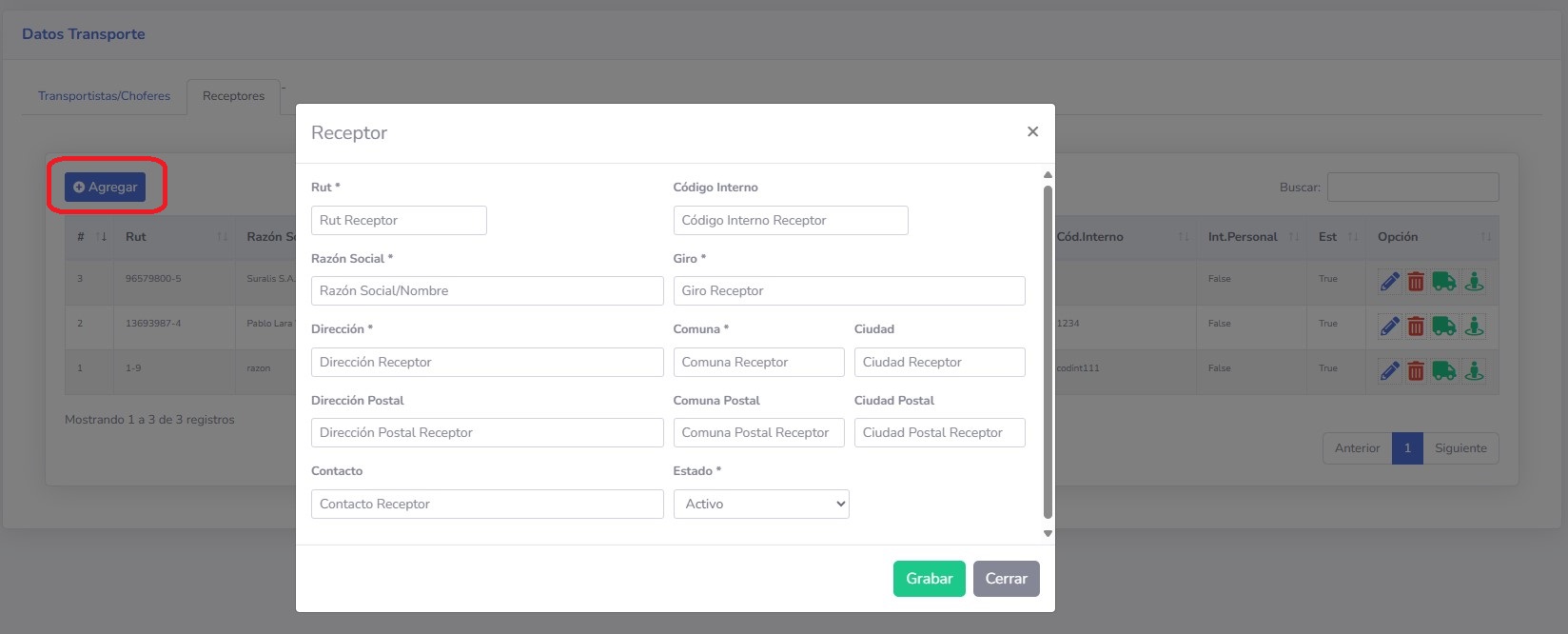Focus the Dirección Receptor field

[x=487, y=362]
